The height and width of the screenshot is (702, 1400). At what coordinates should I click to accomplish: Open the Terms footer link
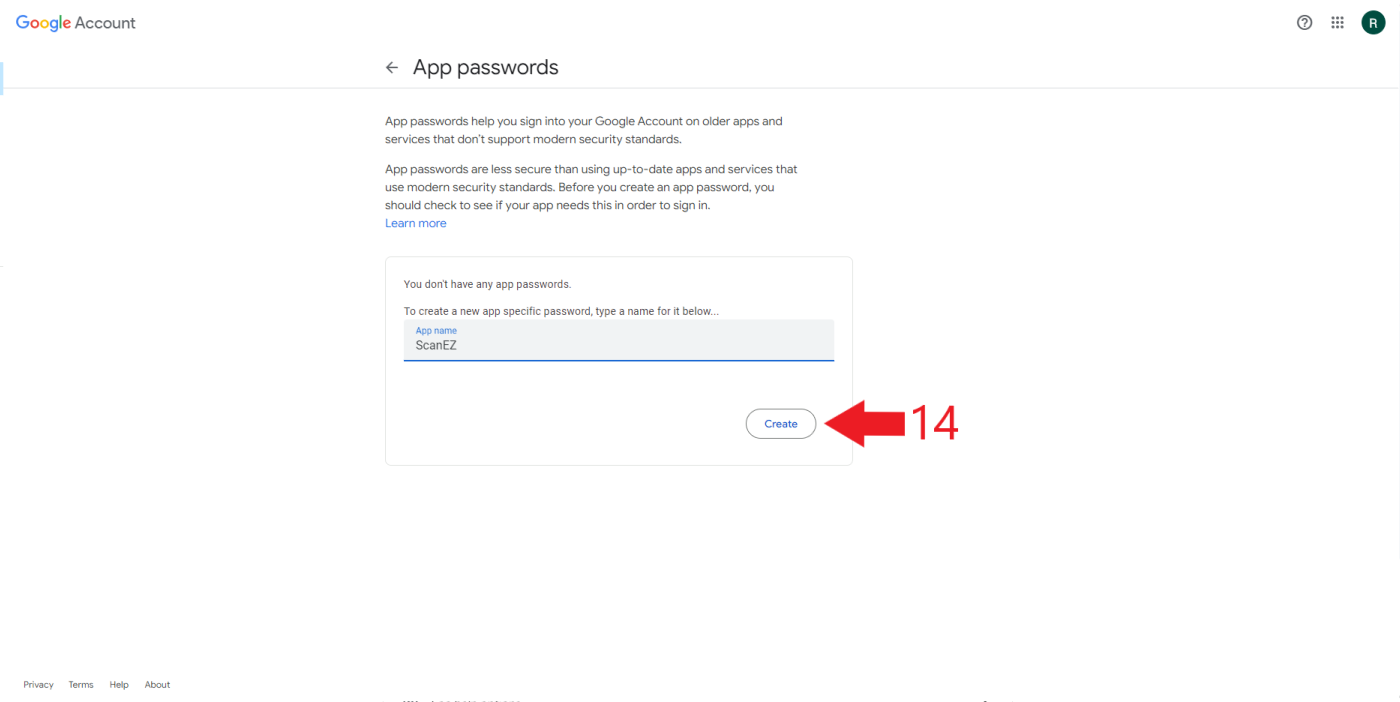(81, 685)
